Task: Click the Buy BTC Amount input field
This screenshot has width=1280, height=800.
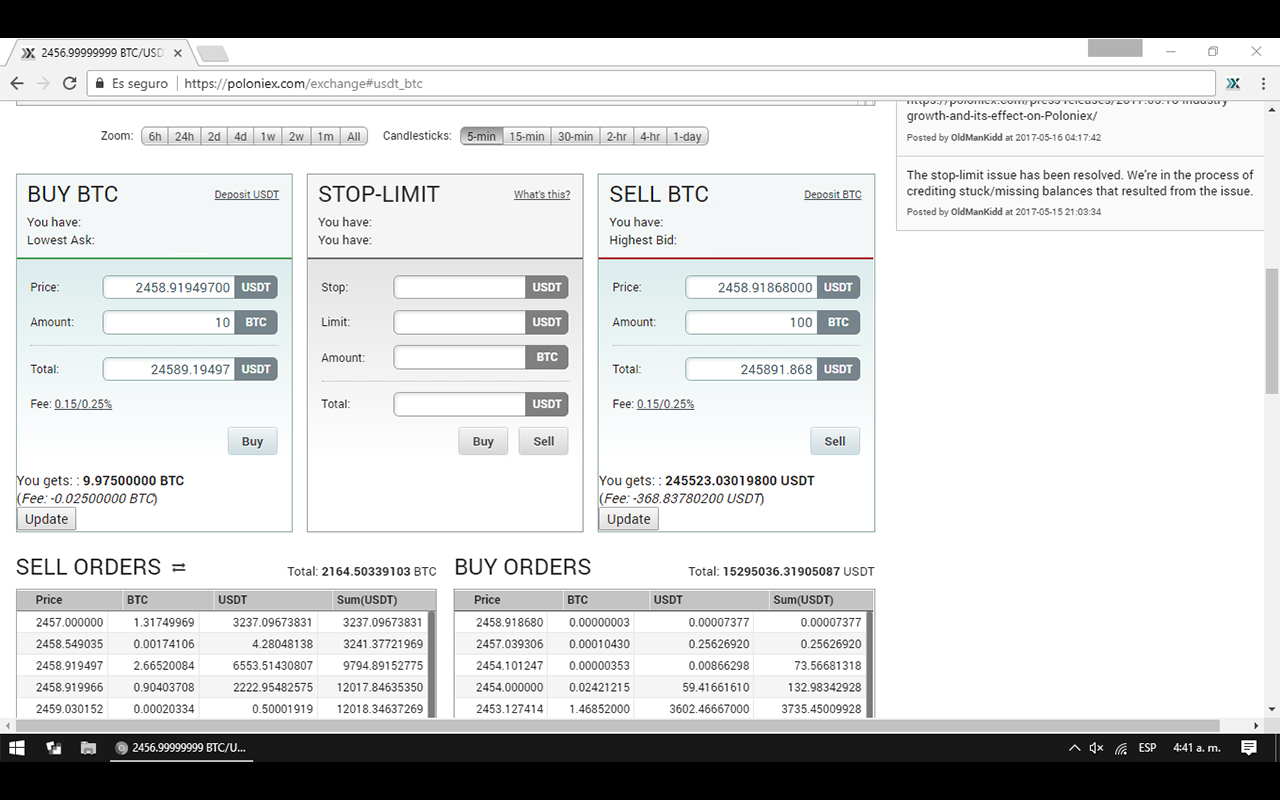Action: click(169, 322)
